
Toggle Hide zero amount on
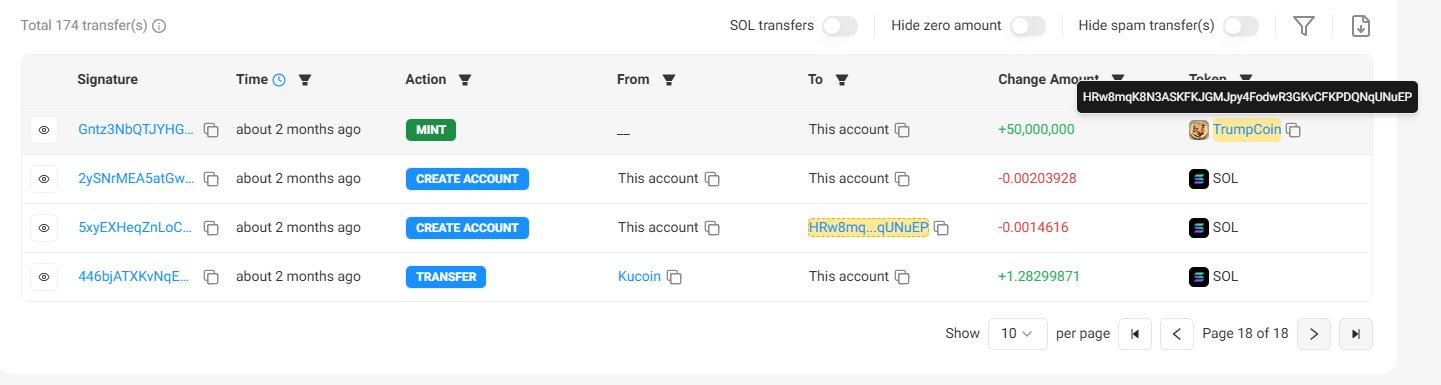(1028, 27)
